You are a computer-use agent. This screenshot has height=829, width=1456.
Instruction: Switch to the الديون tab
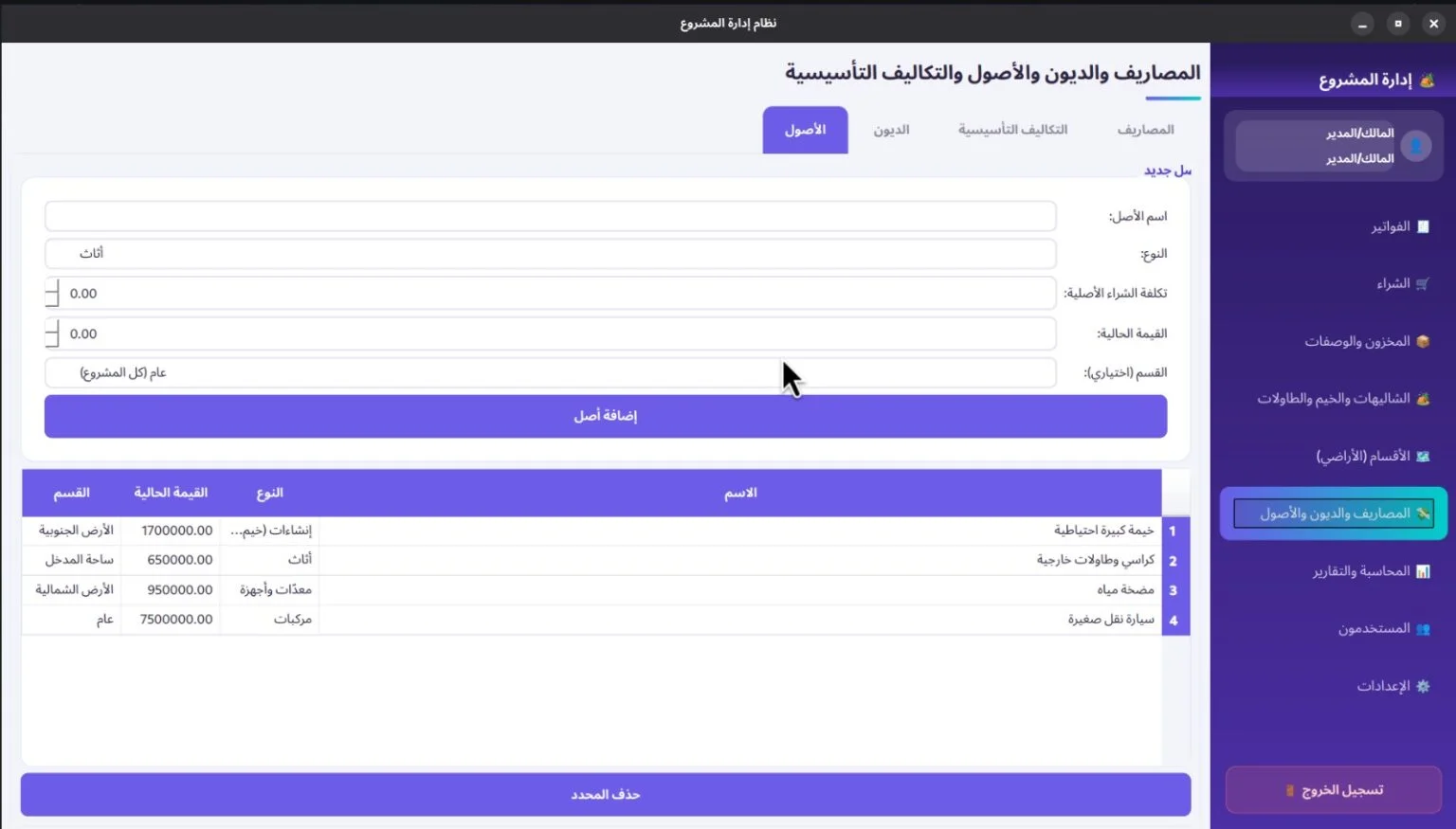pos(891,130)
